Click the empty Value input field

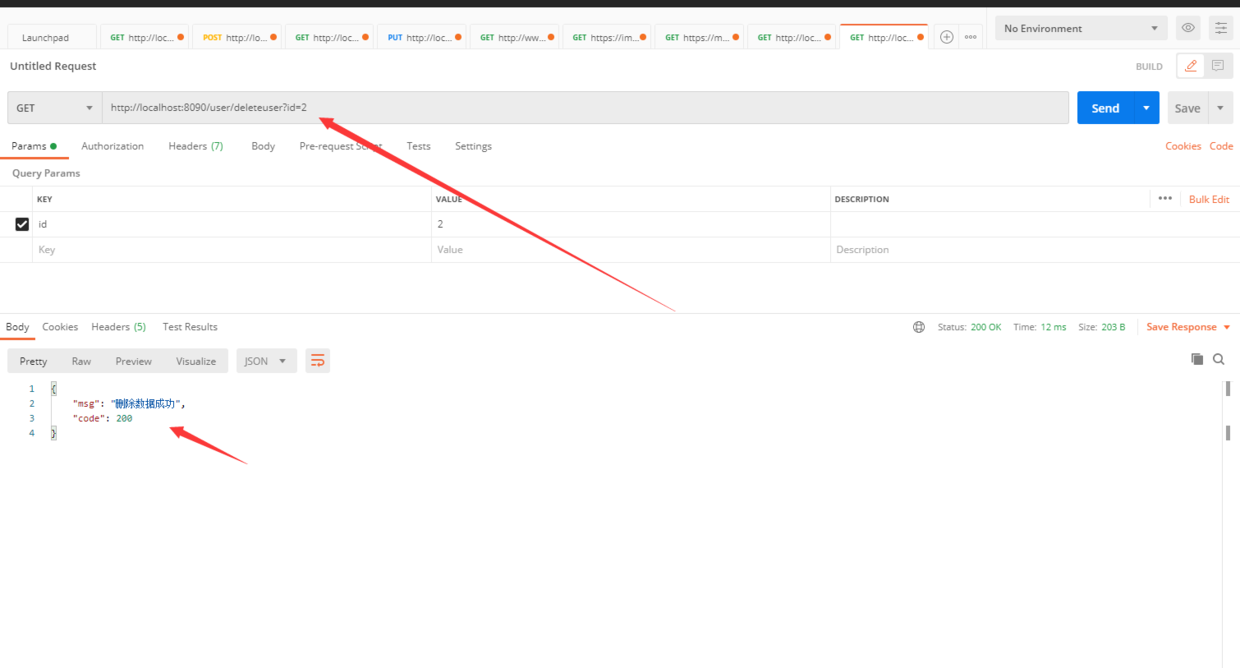tap(631, 250)
